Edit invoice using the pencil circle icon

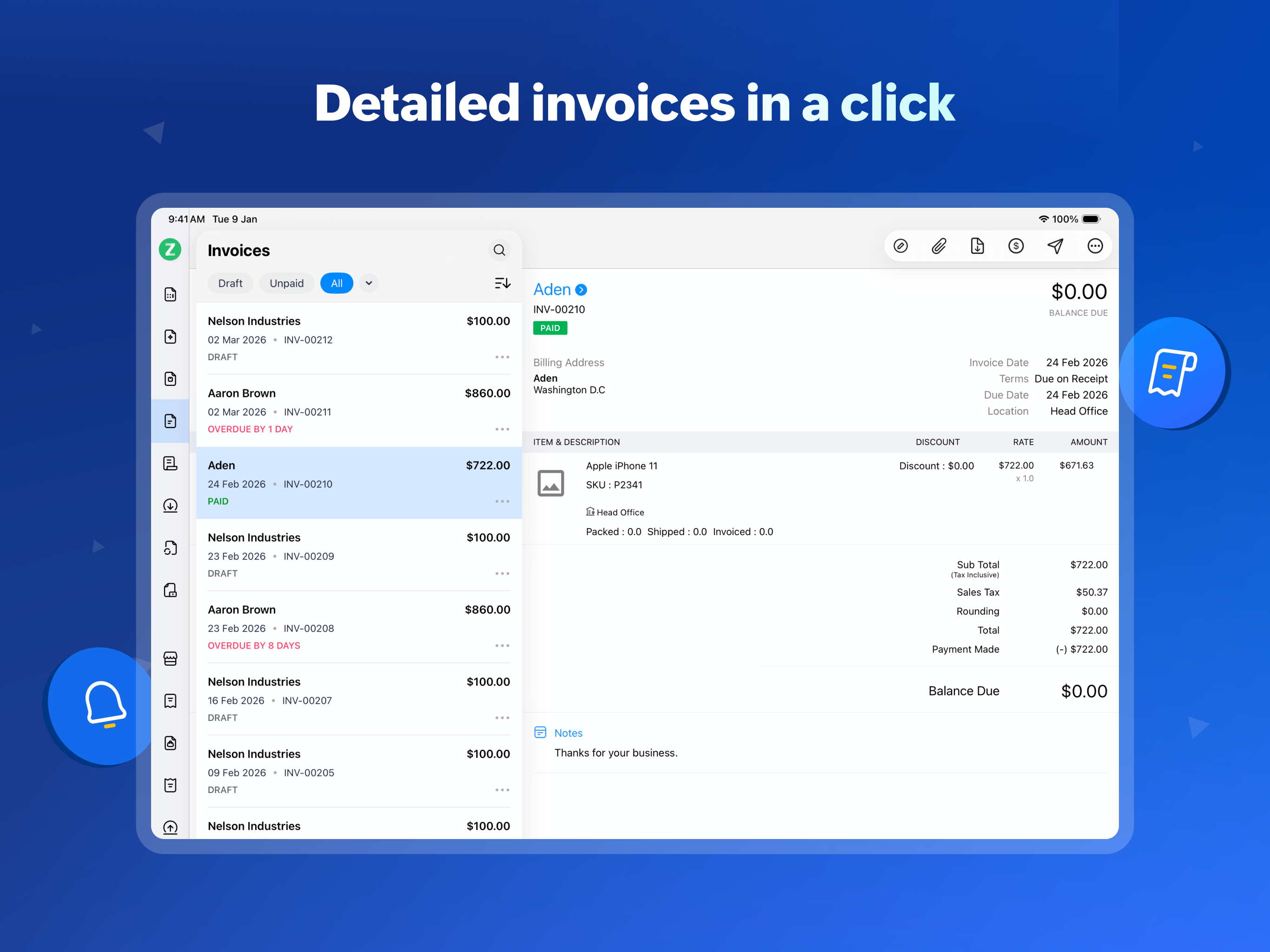(x=901, y=246)
